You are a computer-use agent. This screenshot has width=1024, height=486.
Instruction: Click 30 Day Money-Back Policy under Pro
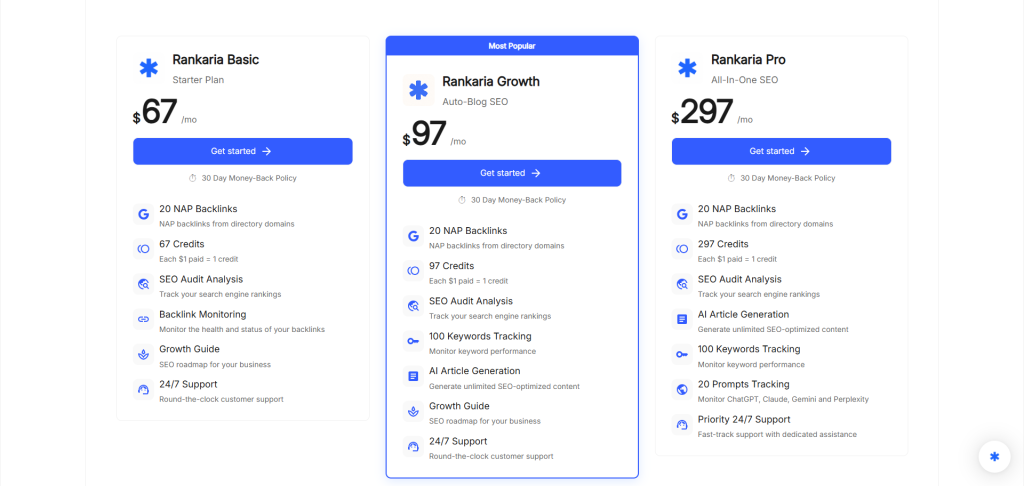pos(788,178)
